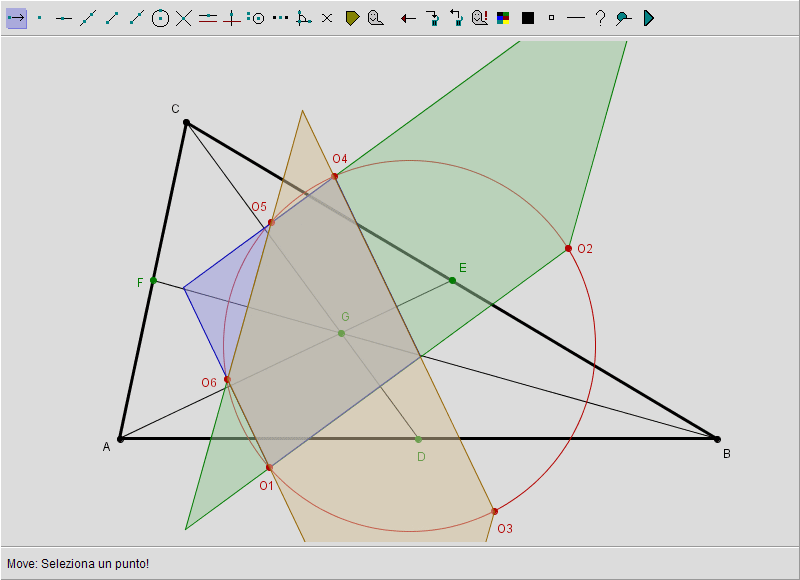Toggle the hide-object ghost tool
Screen dimensions: 800x580
coord(375,18)
